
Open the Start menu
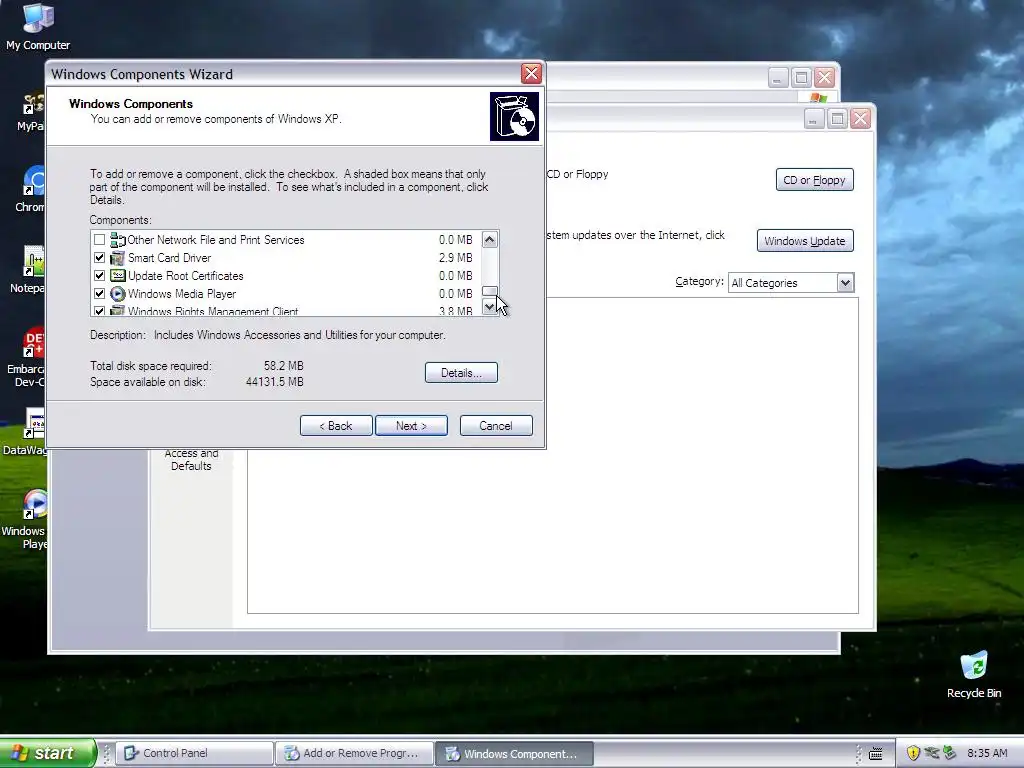click(47, 753)
